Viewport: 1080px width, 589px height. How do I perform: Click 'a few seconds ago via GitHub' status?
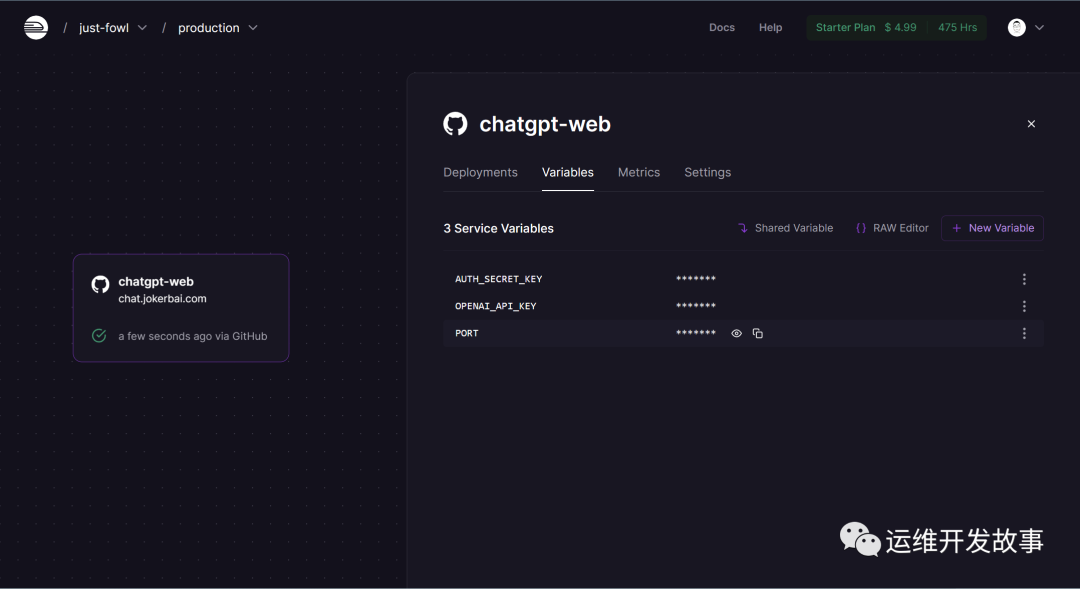(x=193, y=336)
